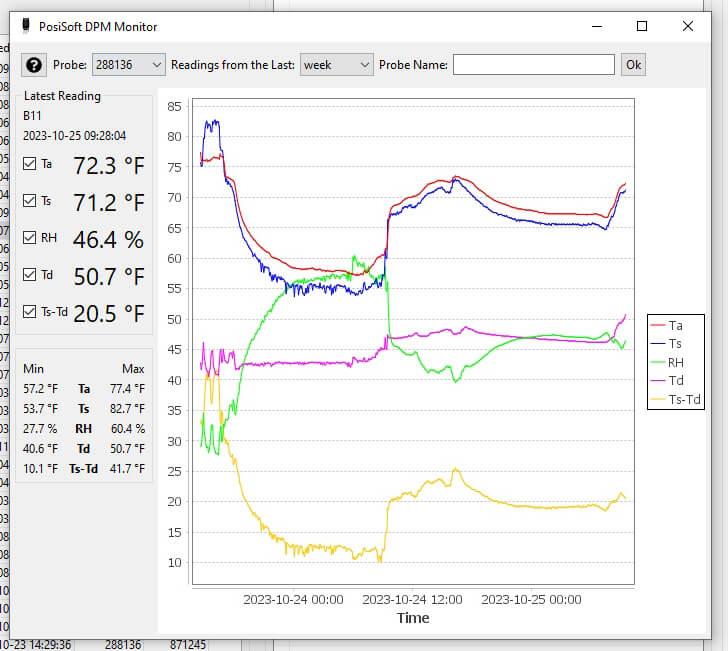Click in the Probe Name text field
Image resolution: width=728 pixels, height=651 pixels.
point(533,65)
